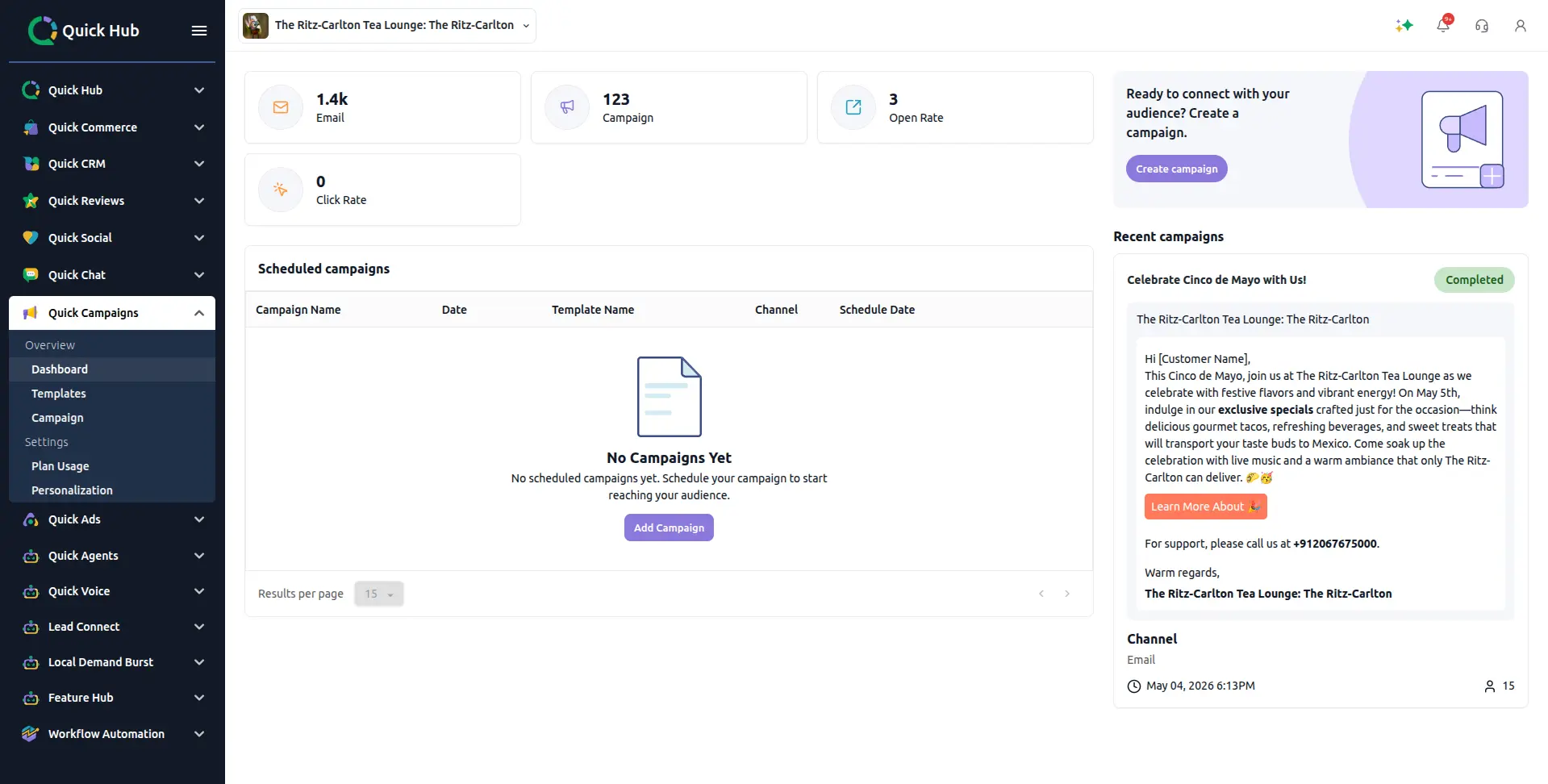Click the Workflow Automation icon
Image resolution: width=1548 pixels, height=784 pixels.
pos(31,734)
